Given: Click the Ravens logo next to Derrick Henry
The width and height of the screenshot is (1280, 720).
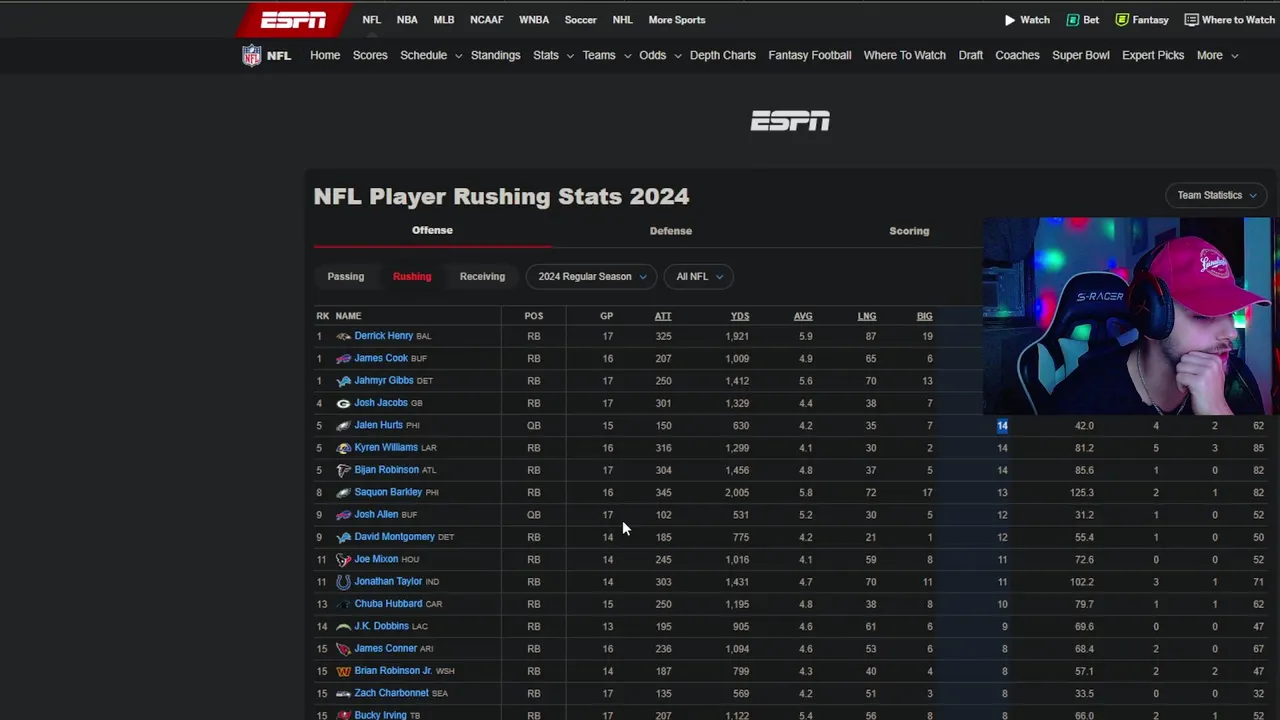Looking at the screenshot, I should [343, 336].
